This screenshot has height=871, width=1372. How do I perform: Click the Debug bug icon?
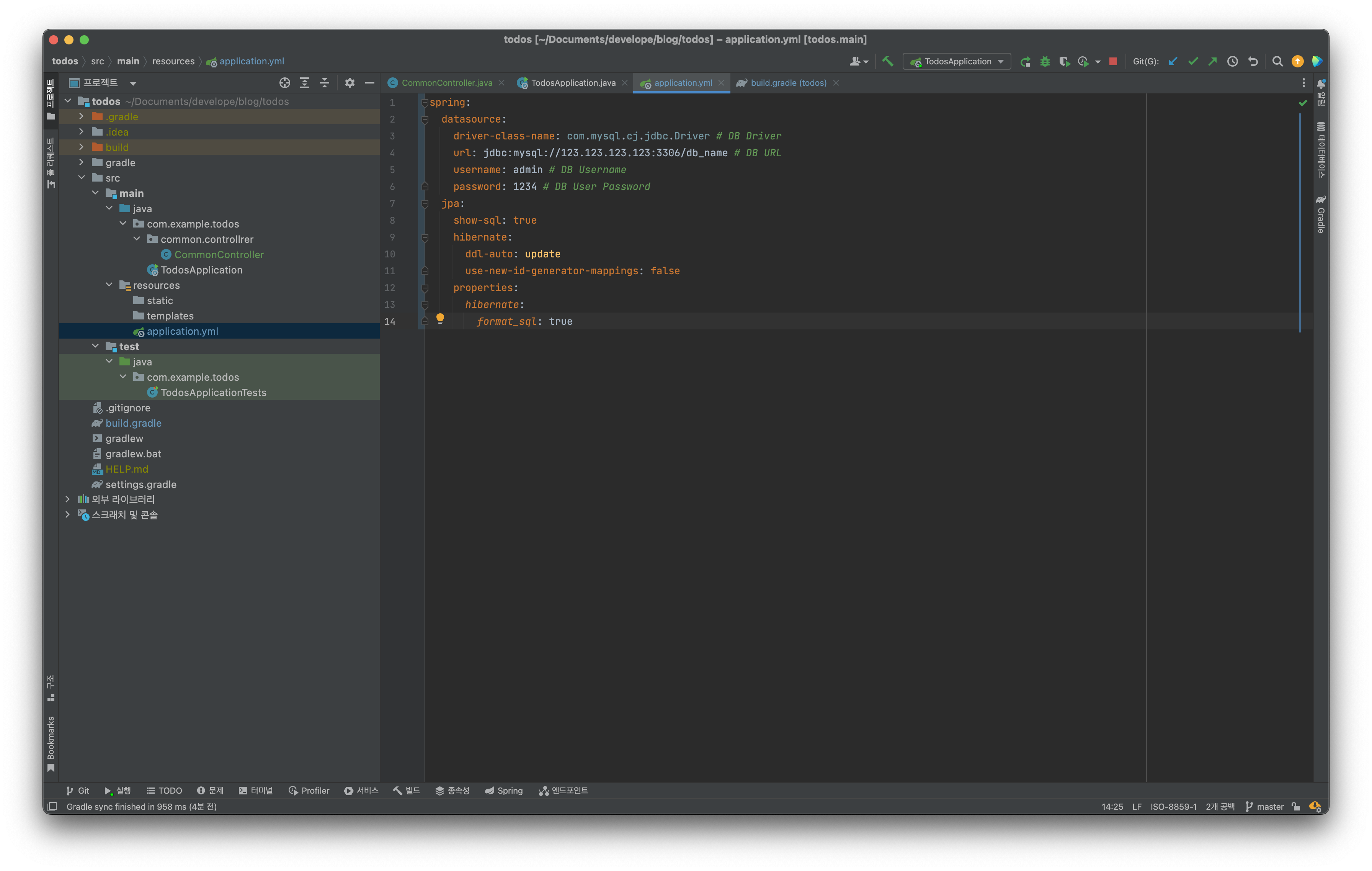1044,62
